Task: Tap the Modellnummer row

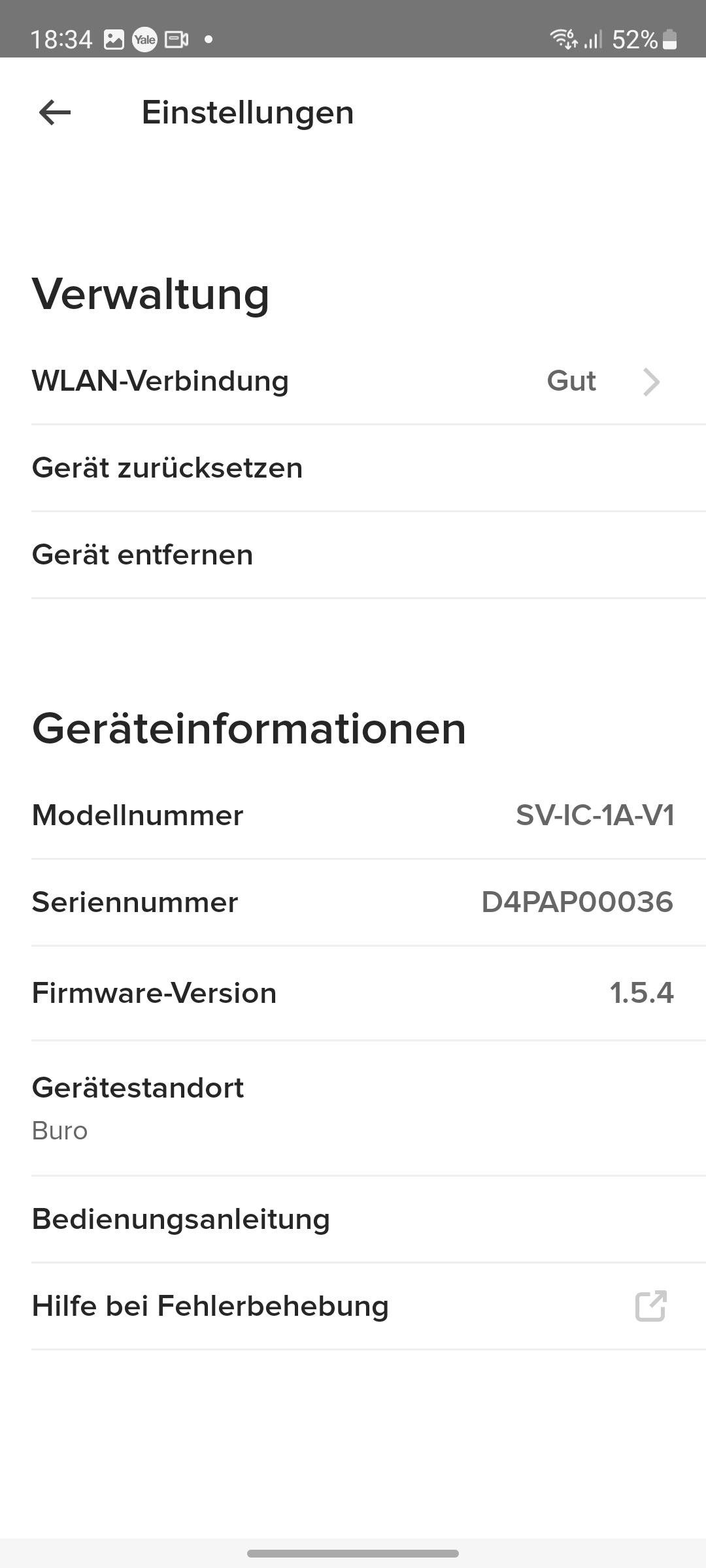Action: 353,815
